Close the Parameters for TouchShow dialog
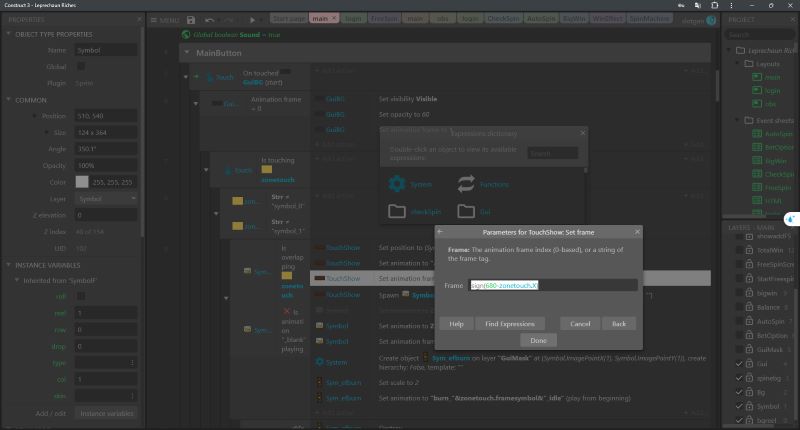This screenshot has width=800, height=430. click(637, 232)
